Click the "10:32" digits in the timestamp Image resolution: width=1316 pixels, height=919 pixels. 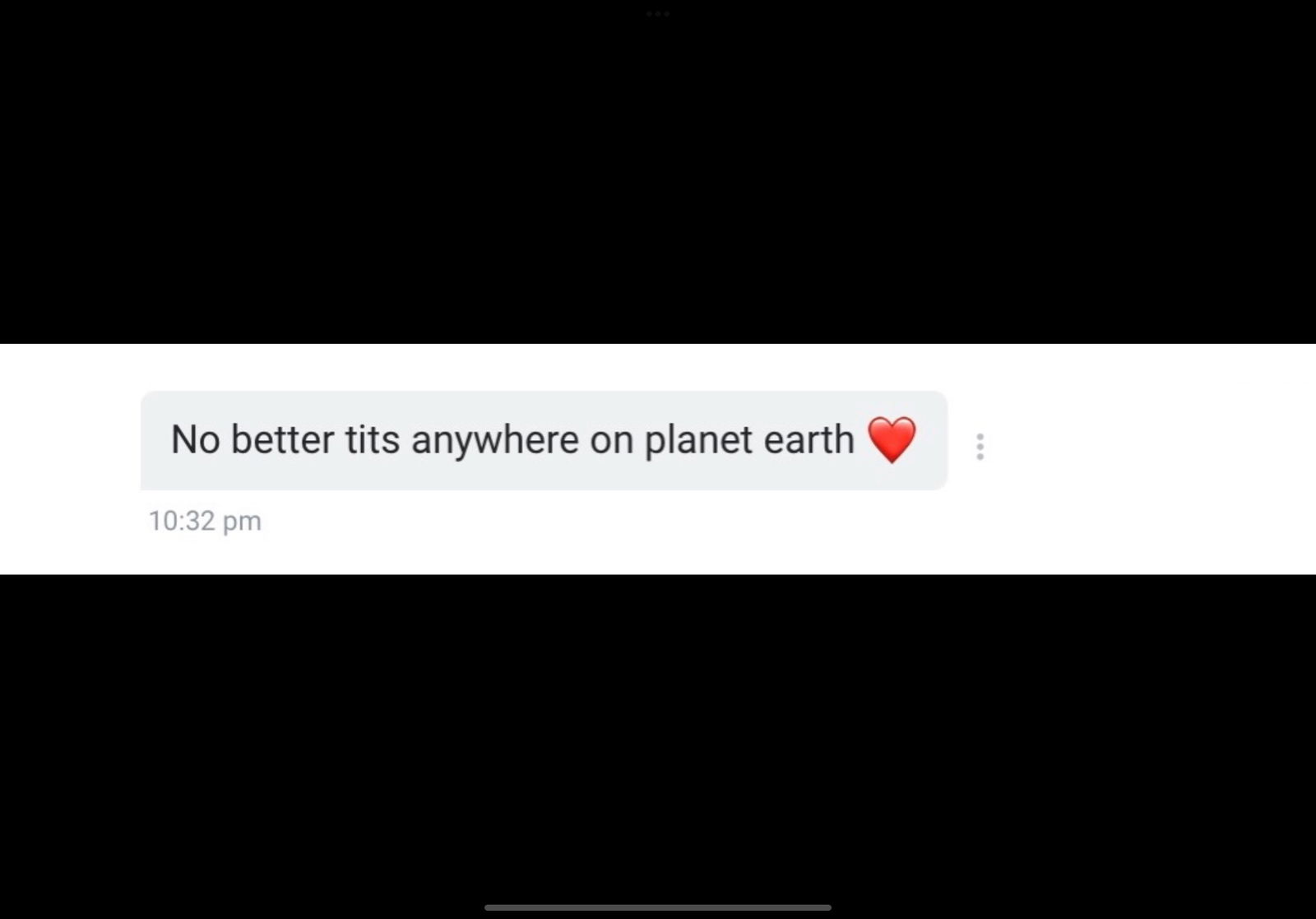point(182,521)
